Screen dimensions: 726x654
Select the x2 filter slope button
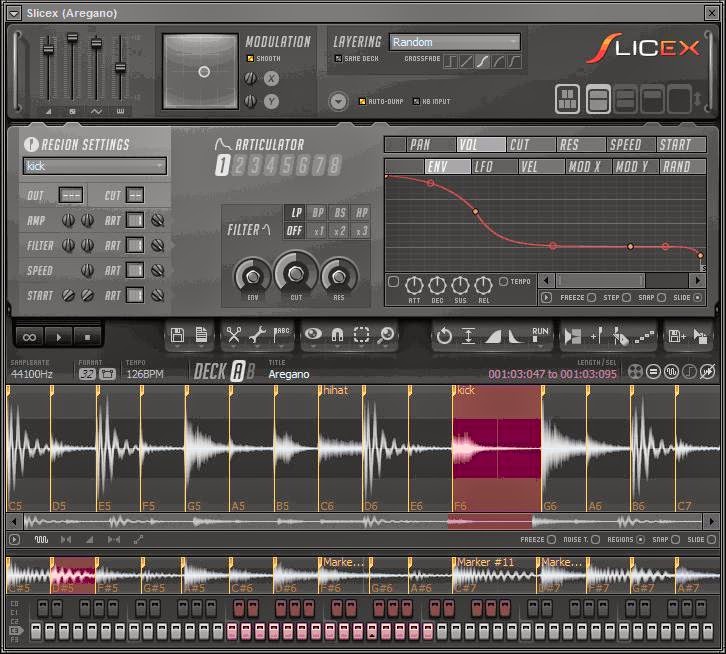[339, 231]
